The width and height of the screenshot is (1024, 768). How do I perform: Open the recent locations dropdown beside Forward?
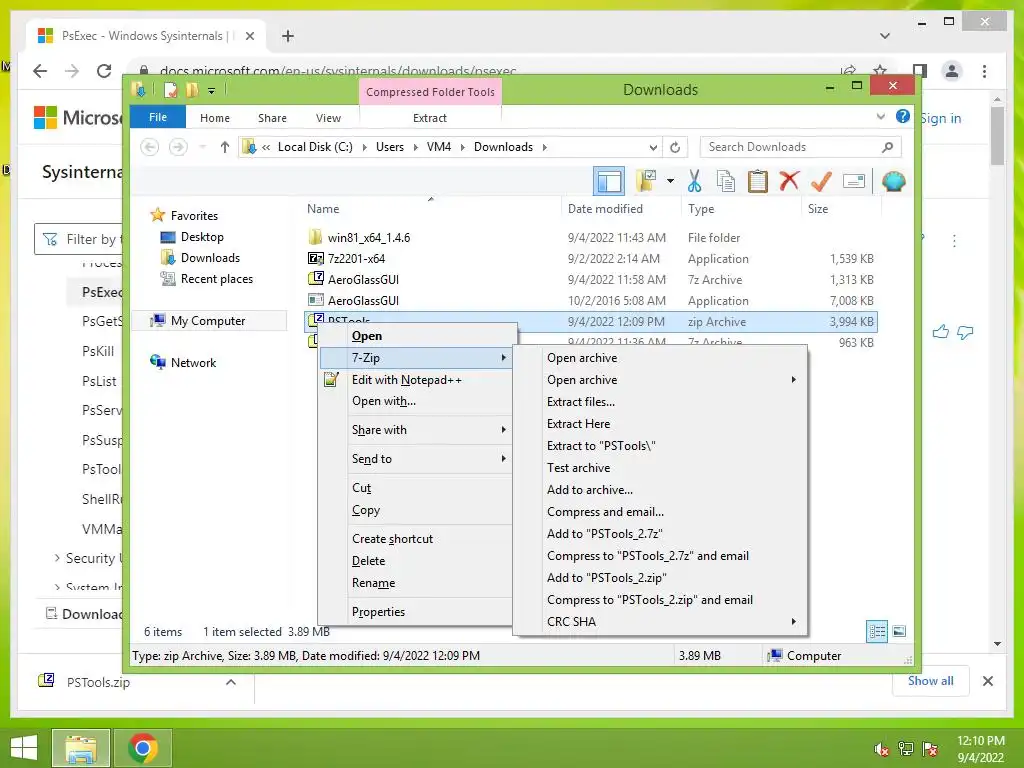(202, 147)
